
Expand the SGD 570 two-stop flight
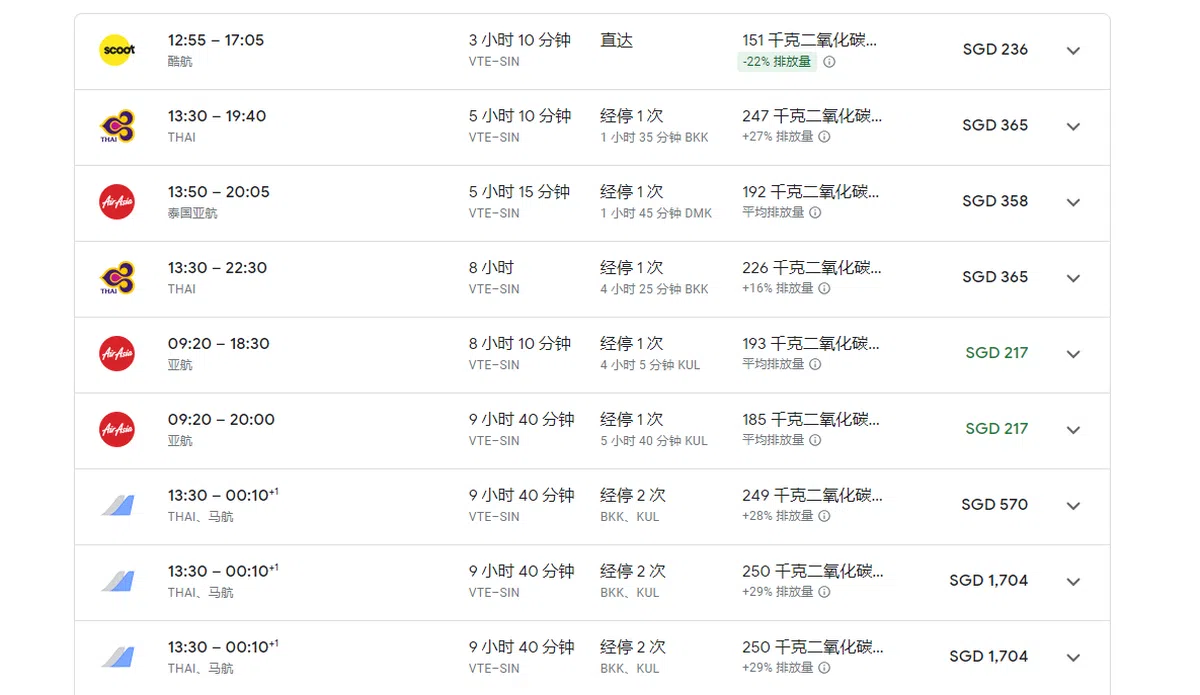click(x=1073, y=506)
